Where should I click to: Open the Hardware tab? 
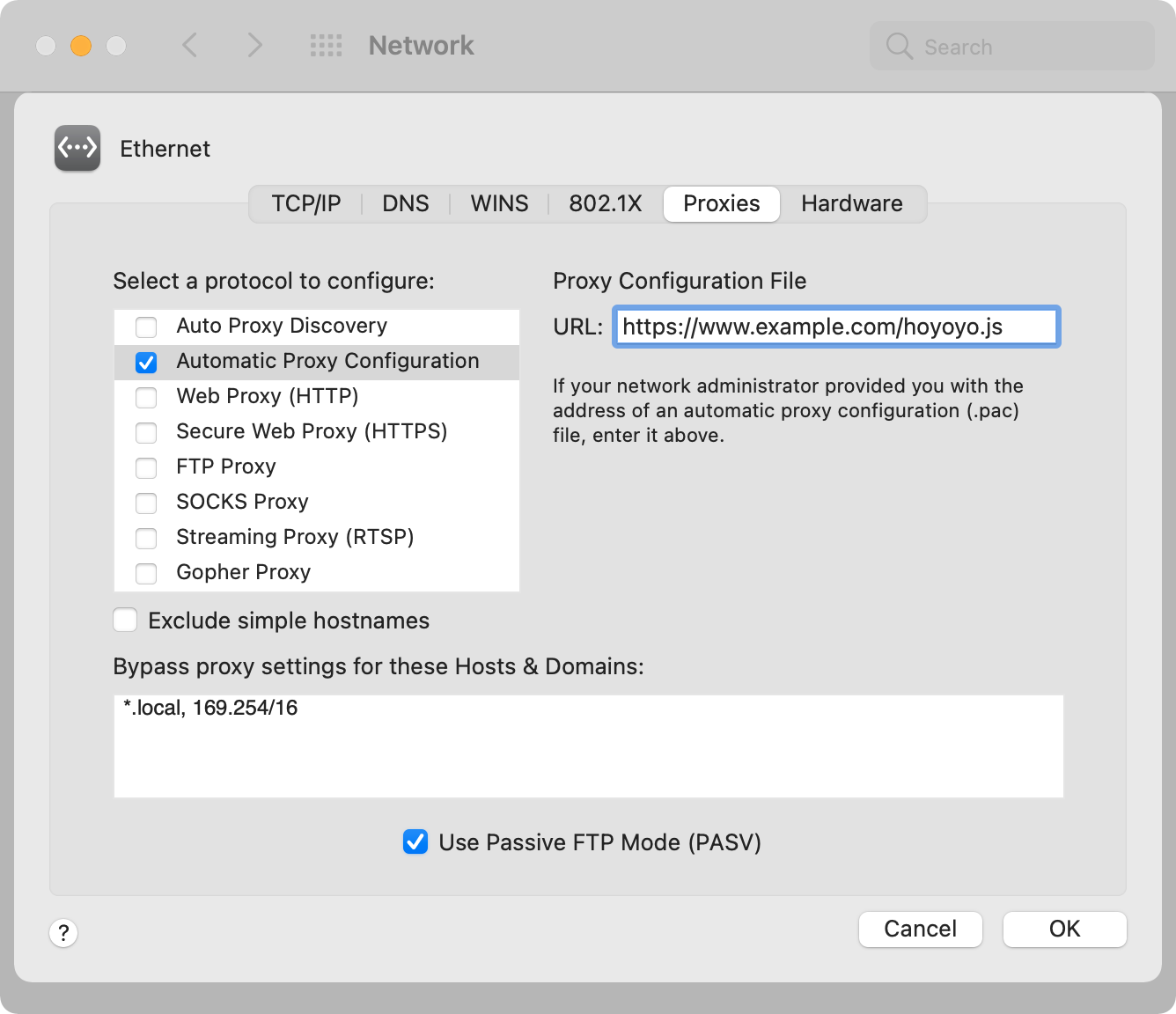[851, 204]
